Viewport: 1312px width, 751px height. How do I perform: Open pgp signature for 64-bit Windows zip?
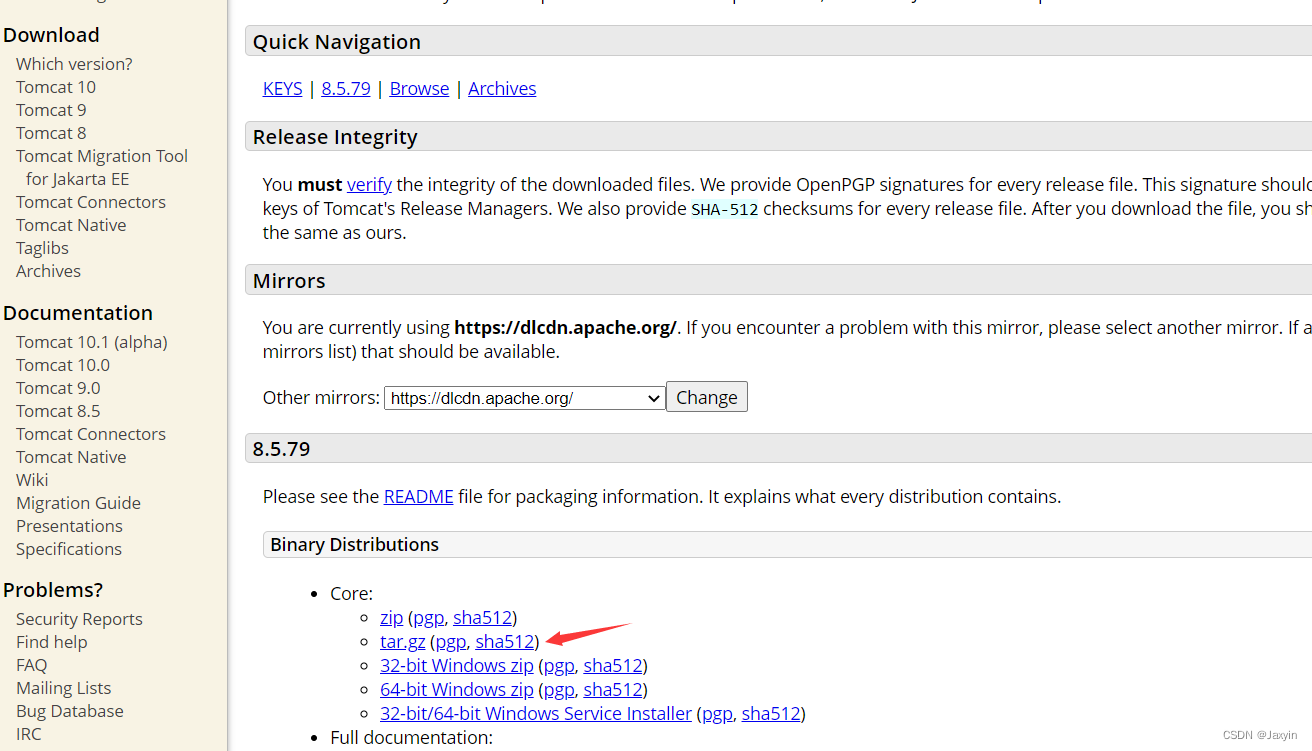point(559,690)
